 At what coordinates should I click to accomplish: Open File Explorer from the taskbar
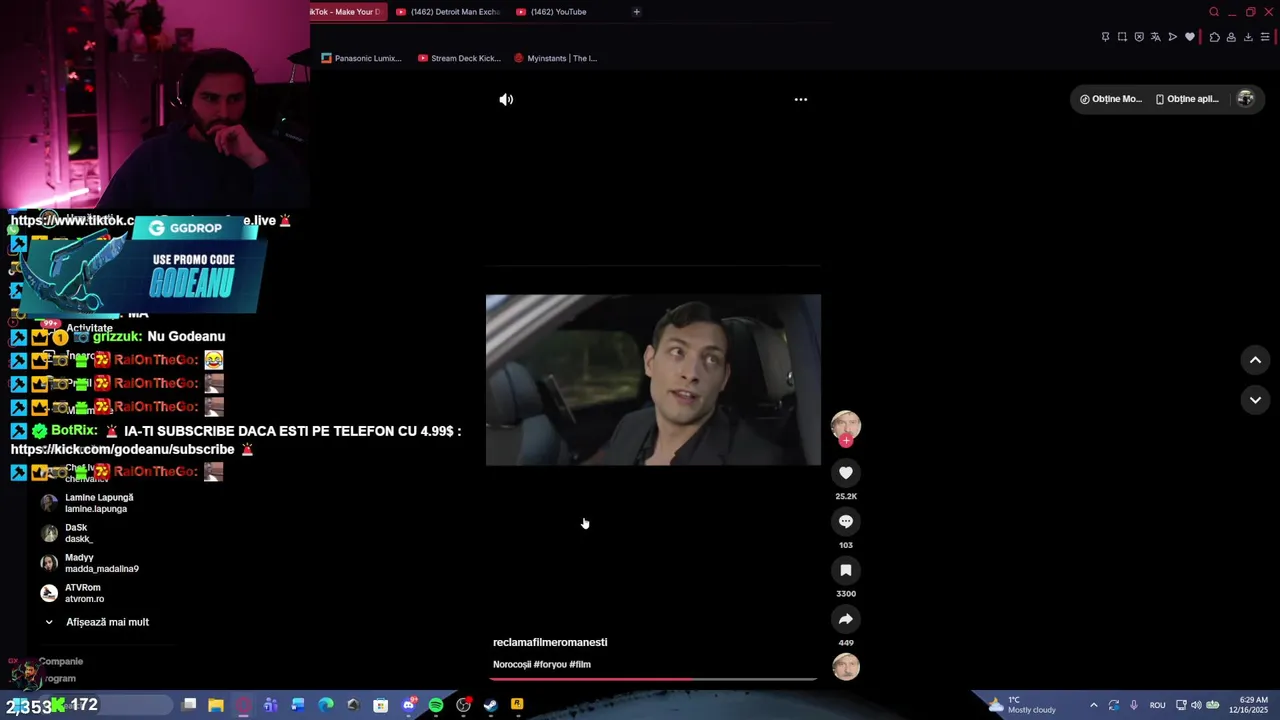[216, 705]
